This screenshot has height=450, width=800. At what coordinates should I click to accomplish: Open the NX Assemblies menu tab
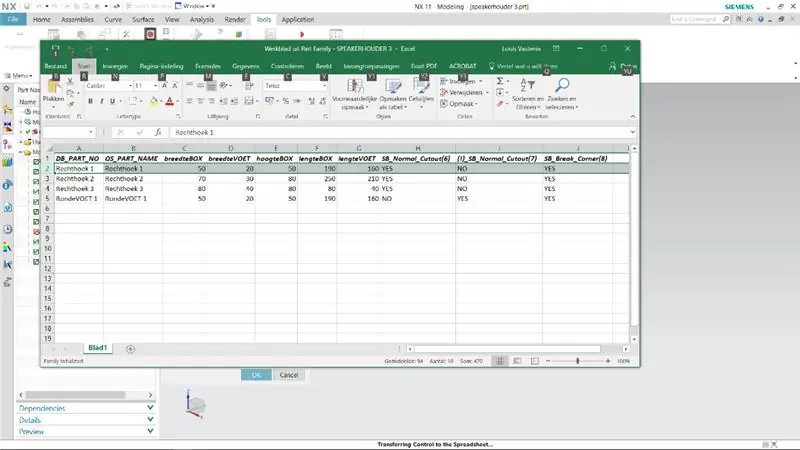tap(78, 19)
